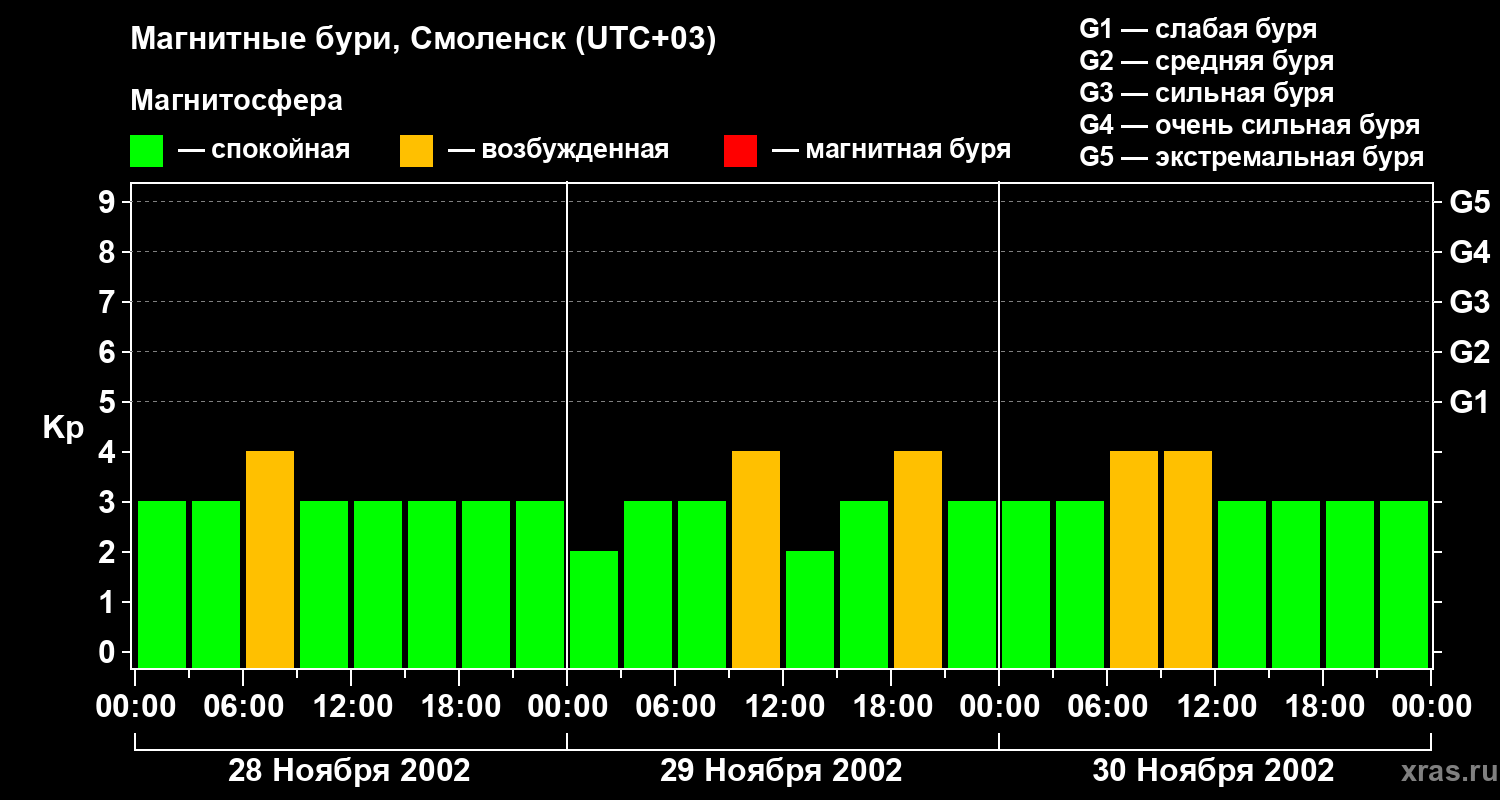
Task: Click the 06:00–09:00 orange bar on 30 Ноября
Action: coord(1134,559)
